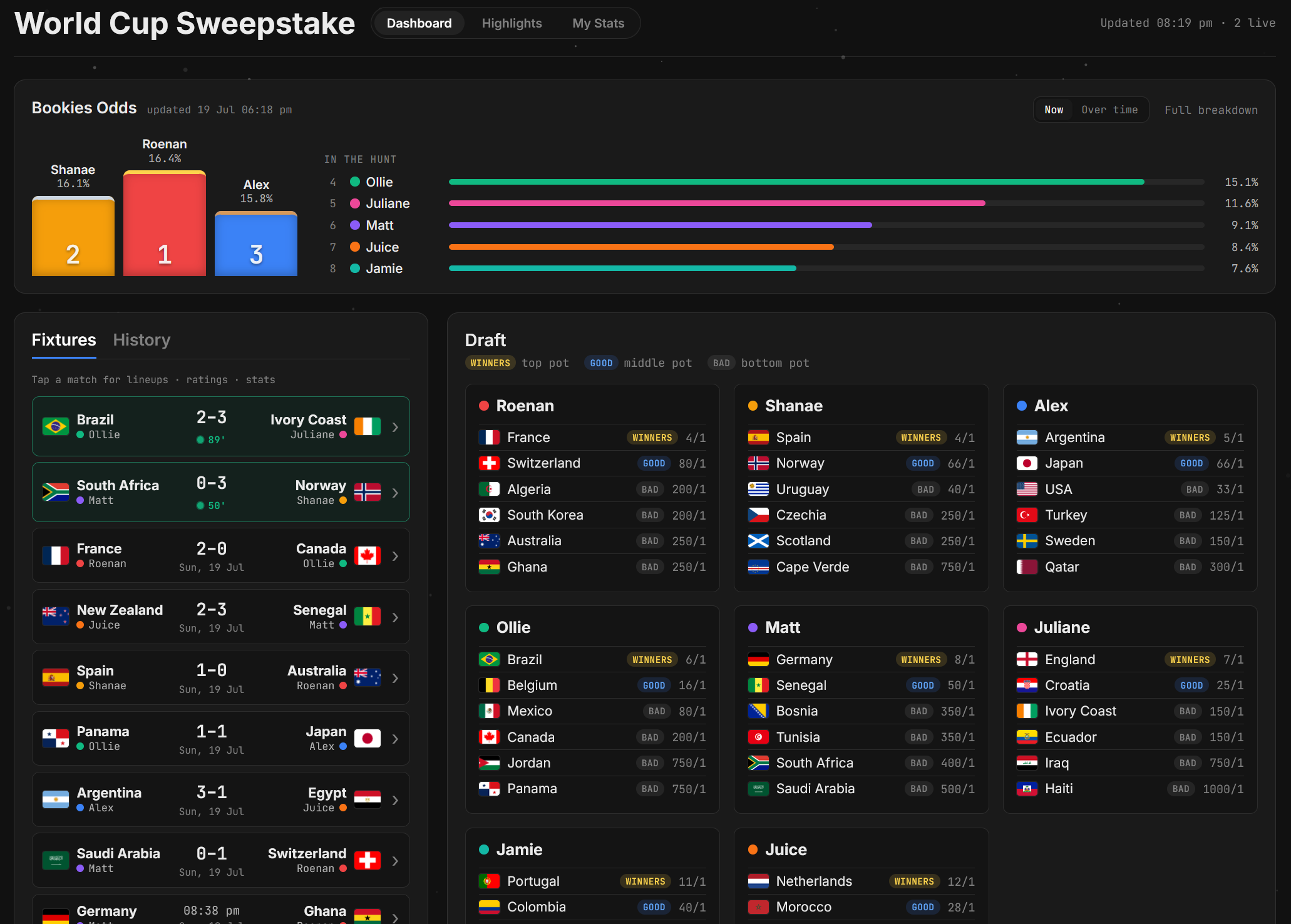Viewport: 1291px width, 924px height.
Task: Click the Japan flag in the Panama fixture
Action: 368,739
